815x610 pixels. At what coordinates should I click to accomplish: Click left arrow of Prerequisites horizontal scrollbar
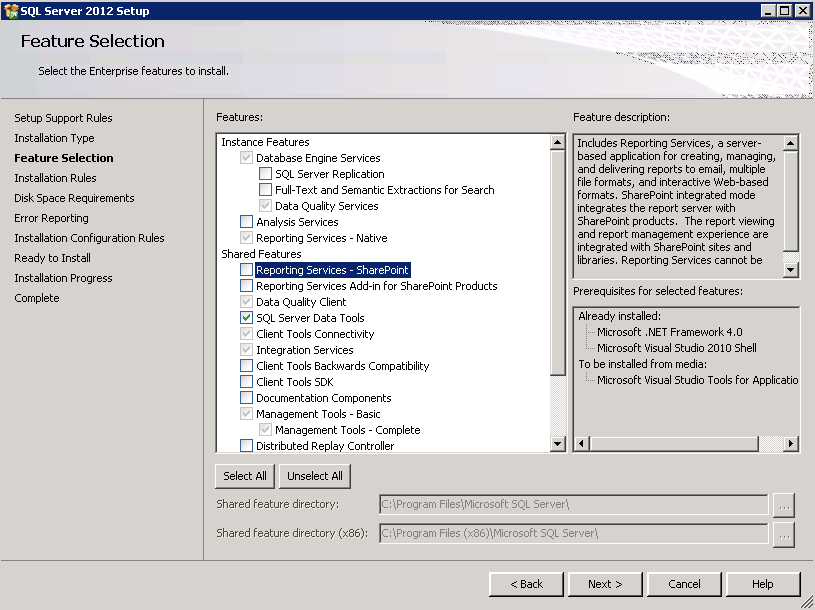[x=582, y=444]
